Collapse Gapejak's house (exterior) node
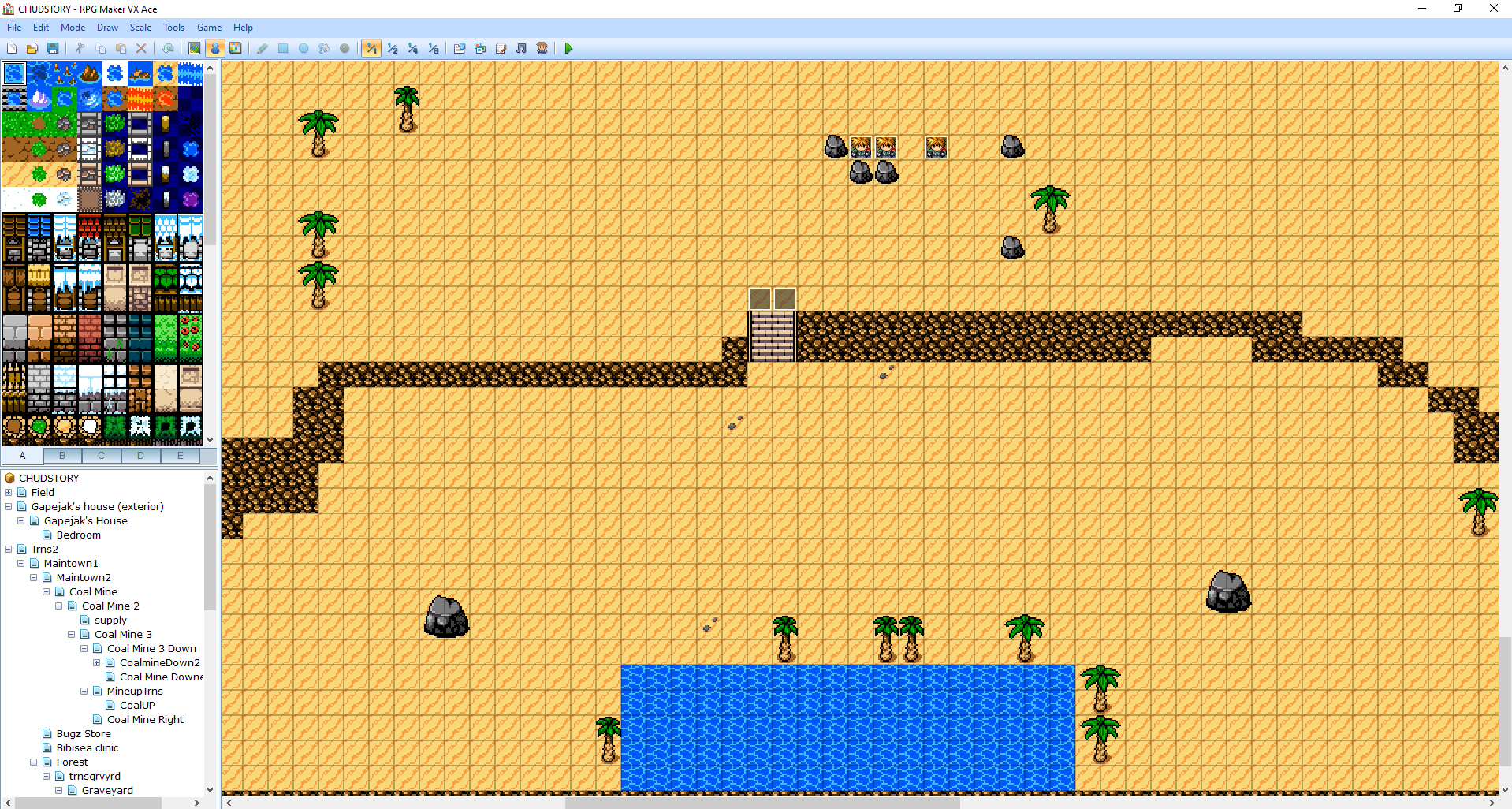The width and height of the screenshot is (1512, 809). pyautogui.click(x=9, y=507)
